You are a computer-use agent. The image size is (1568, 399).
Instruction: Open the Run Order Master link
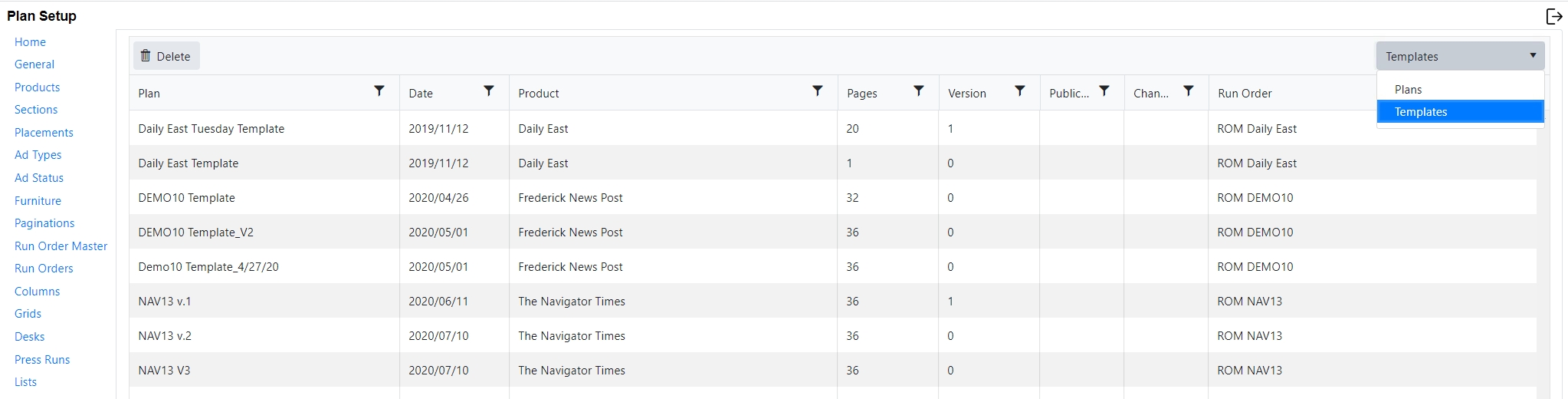tap(61, 246)
